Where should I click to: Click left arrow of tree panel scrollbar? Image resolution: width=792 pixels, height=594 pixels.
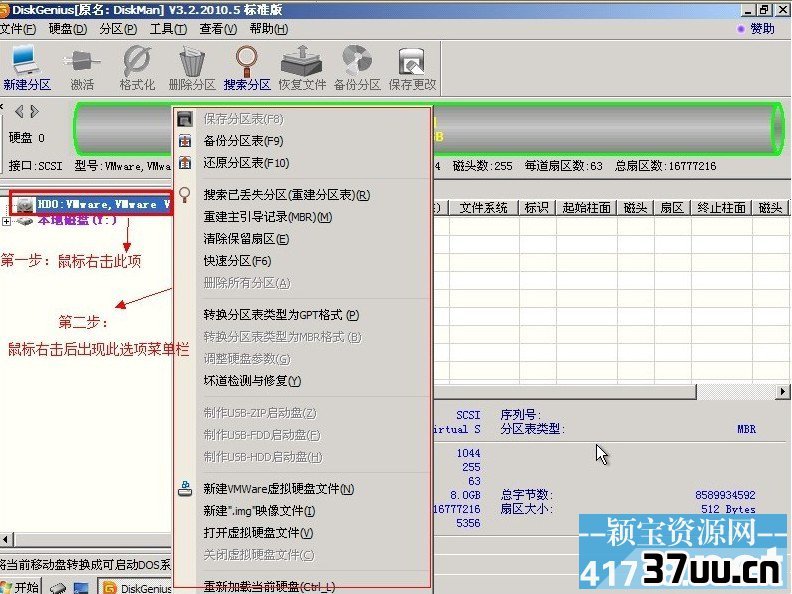tap(6, 539)
